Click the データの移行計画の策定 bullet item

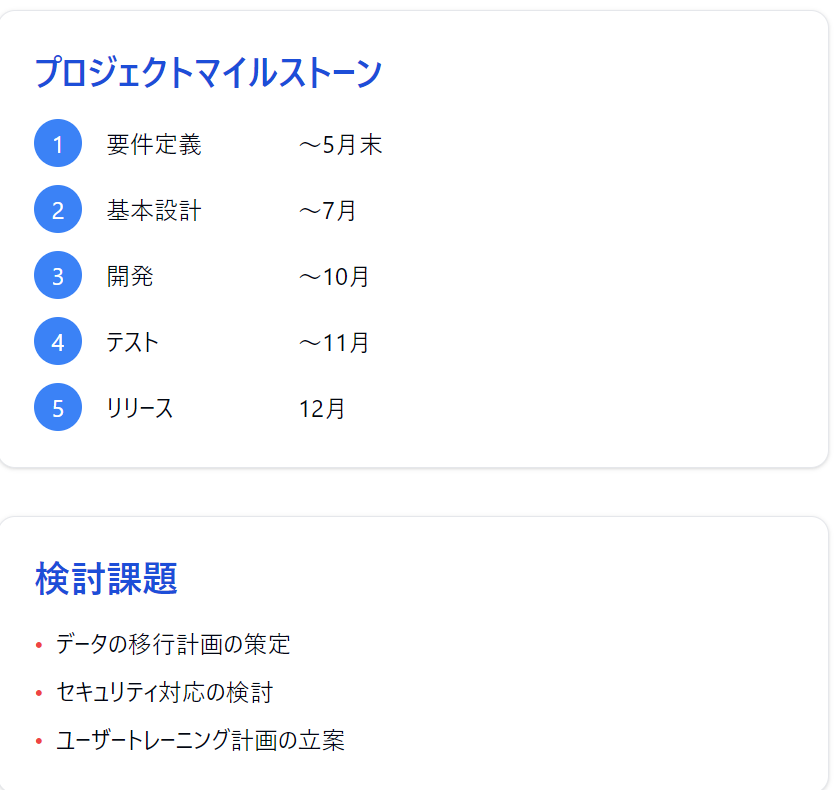coord(173,644)
